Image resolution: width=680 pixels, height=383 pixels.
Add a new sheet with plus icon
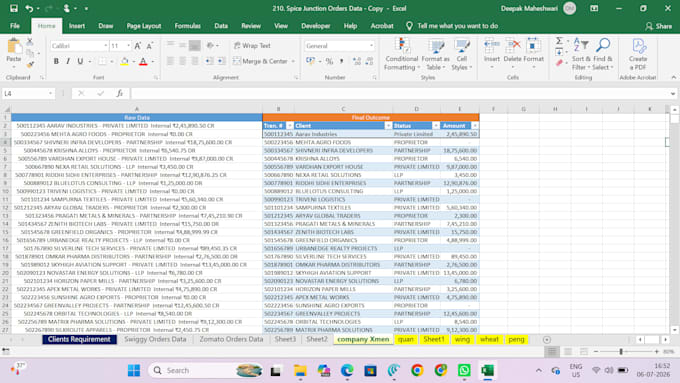point(546,340)
